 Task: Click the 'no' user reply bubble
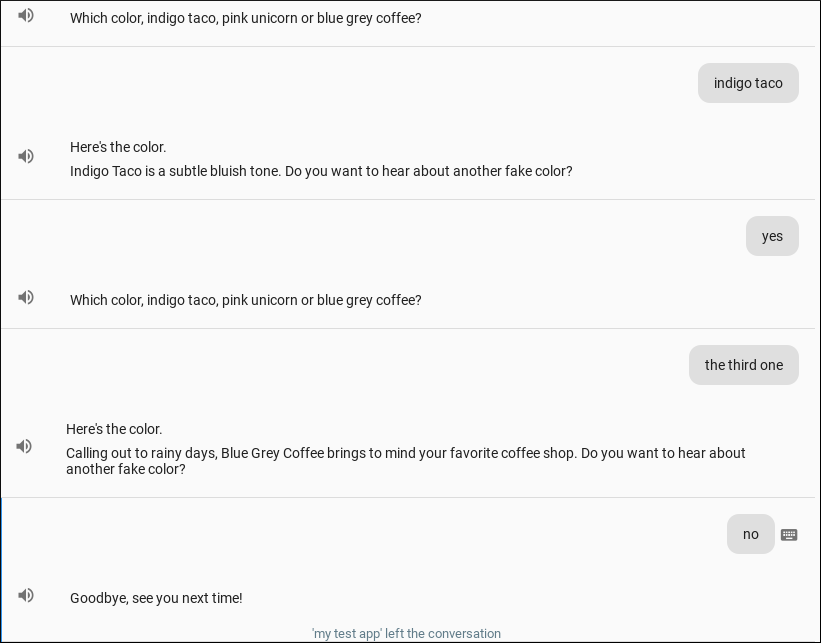pos(750,534)
